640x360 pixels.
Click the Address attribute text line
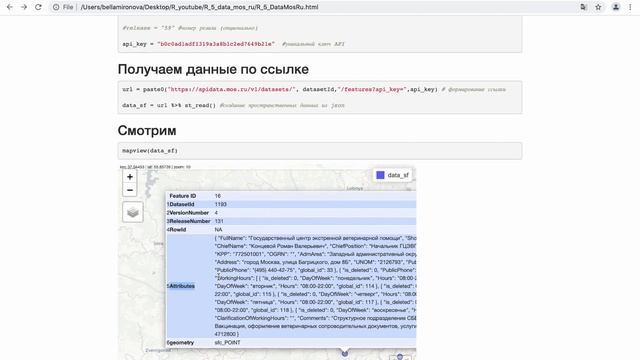(x=315, y=262)
